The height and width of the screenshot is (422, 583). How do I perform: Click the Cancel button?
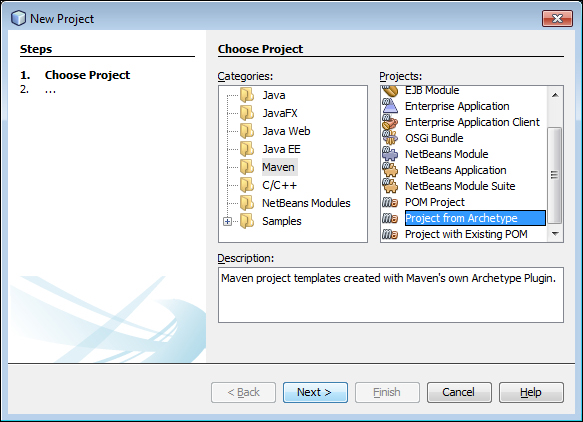point(459,392)
